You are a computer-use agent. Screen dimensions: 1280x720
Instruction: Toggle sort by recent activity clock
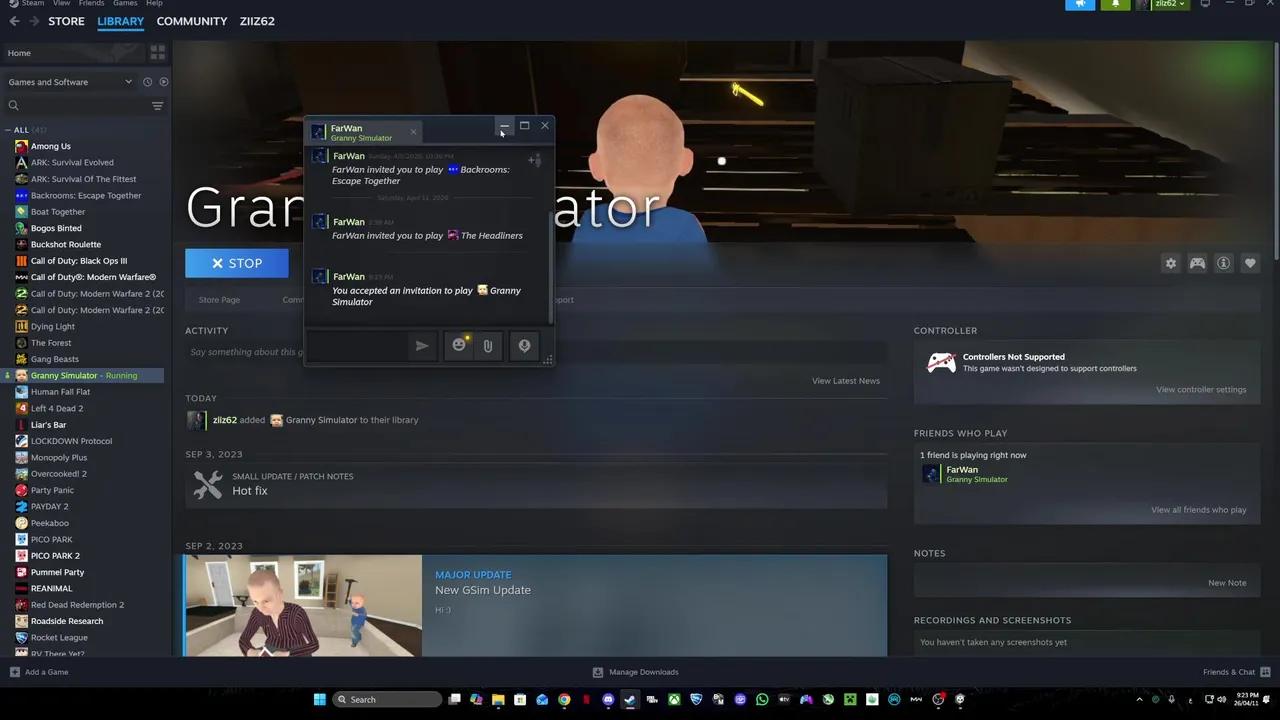147,82
